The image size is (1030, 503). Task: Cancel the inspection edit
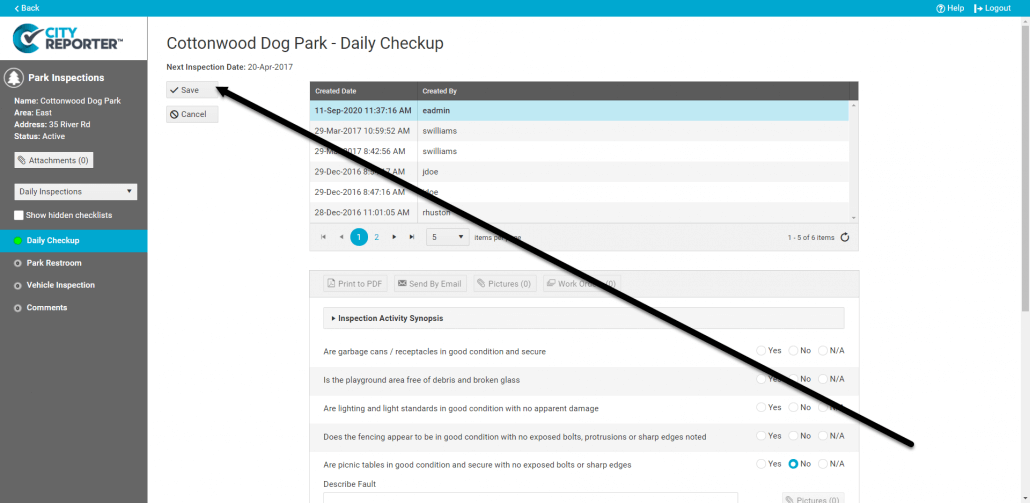click(x=191, y=114)
